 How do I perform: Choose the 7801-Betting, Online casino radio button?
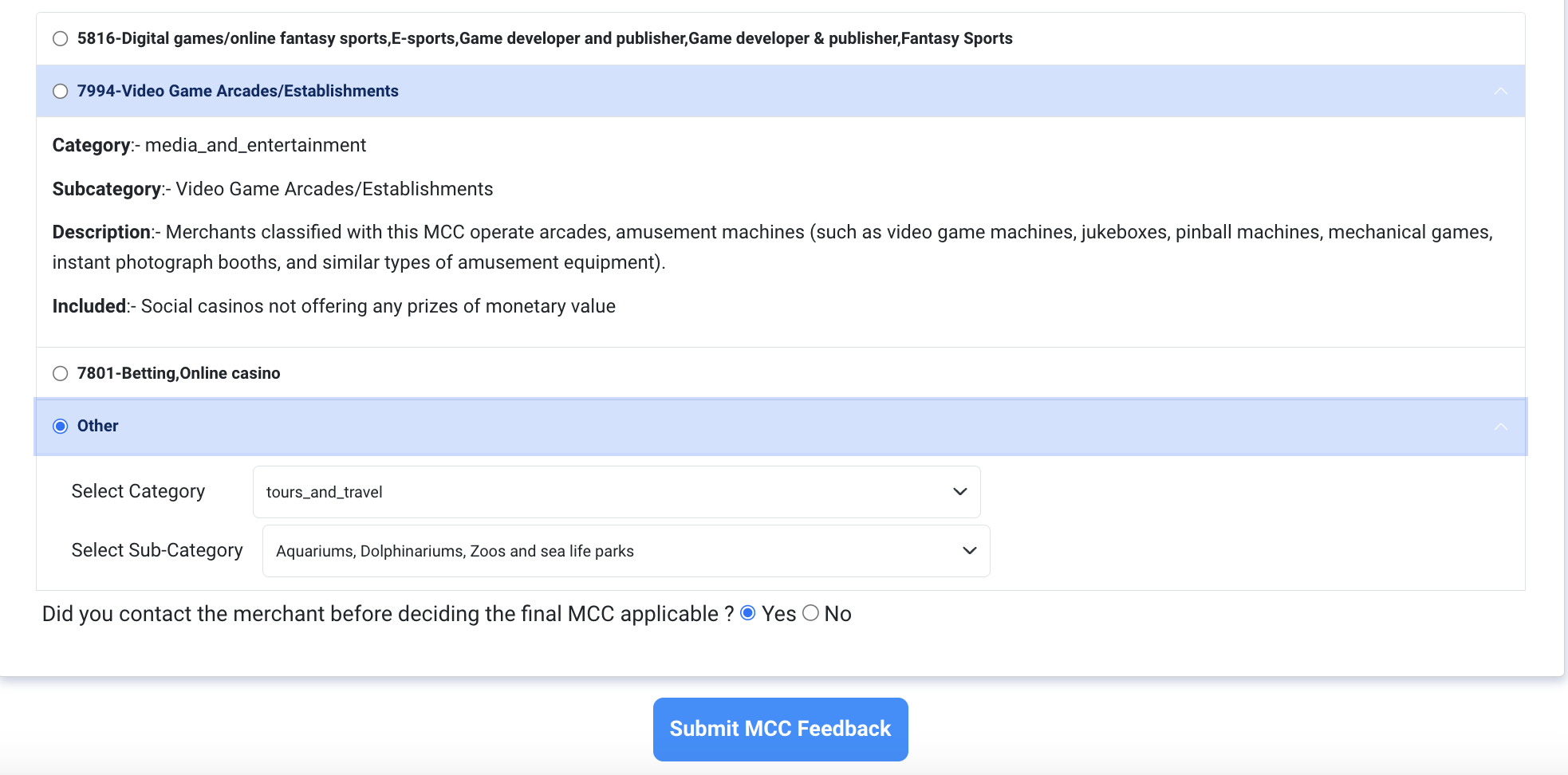61,374
